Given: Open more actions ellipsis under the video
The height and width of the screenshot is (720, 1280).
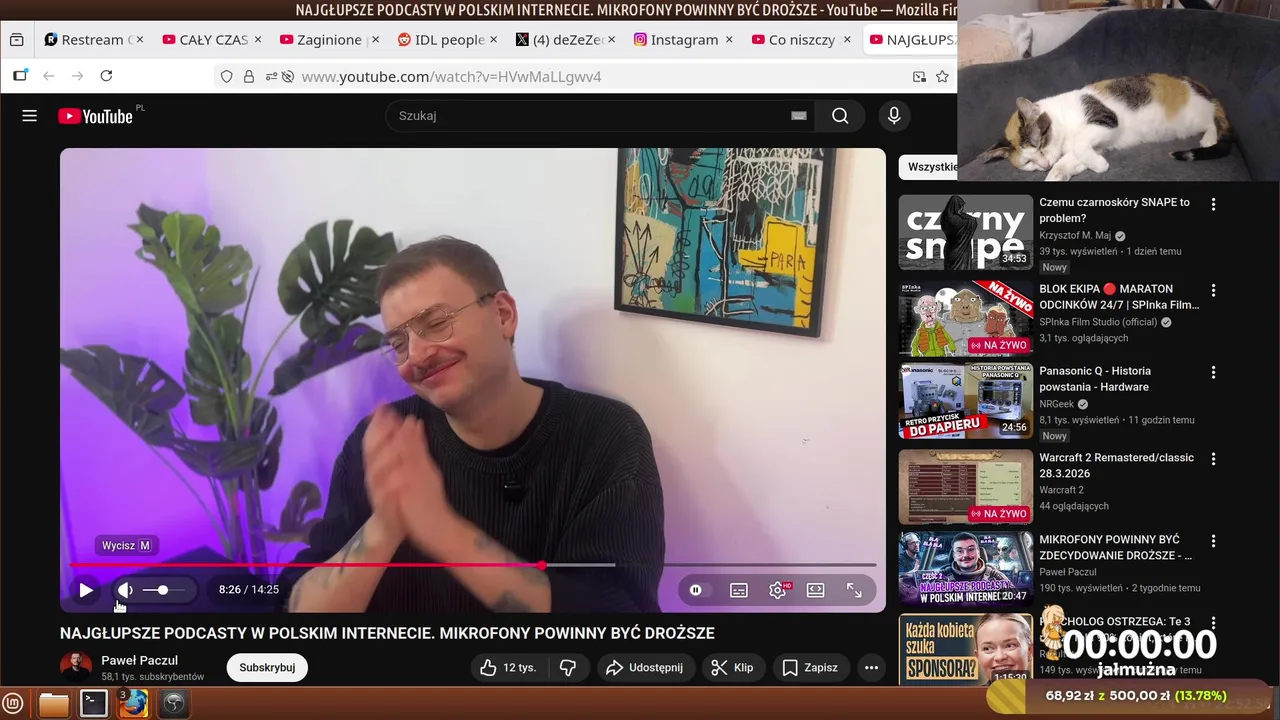Looking at the screenshot, I should coord(871,667).
